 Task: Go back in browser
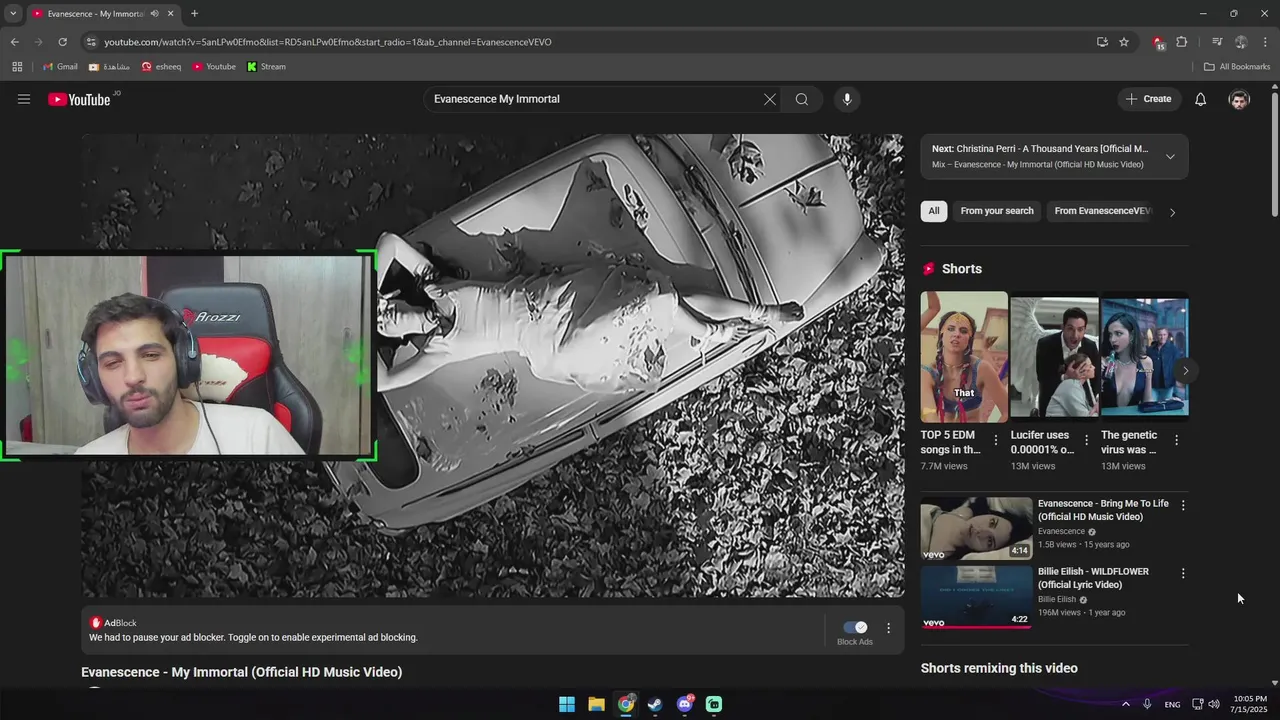(14, 42)
